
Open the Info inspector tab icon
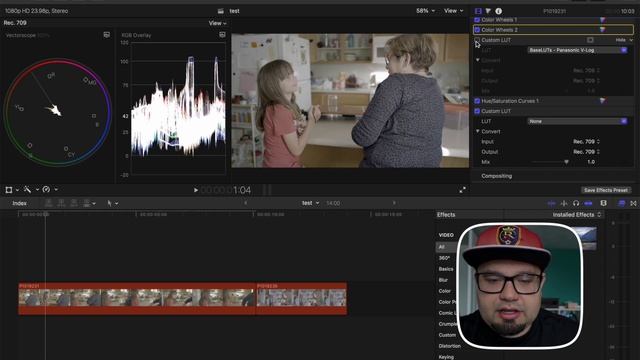(498, 11)
